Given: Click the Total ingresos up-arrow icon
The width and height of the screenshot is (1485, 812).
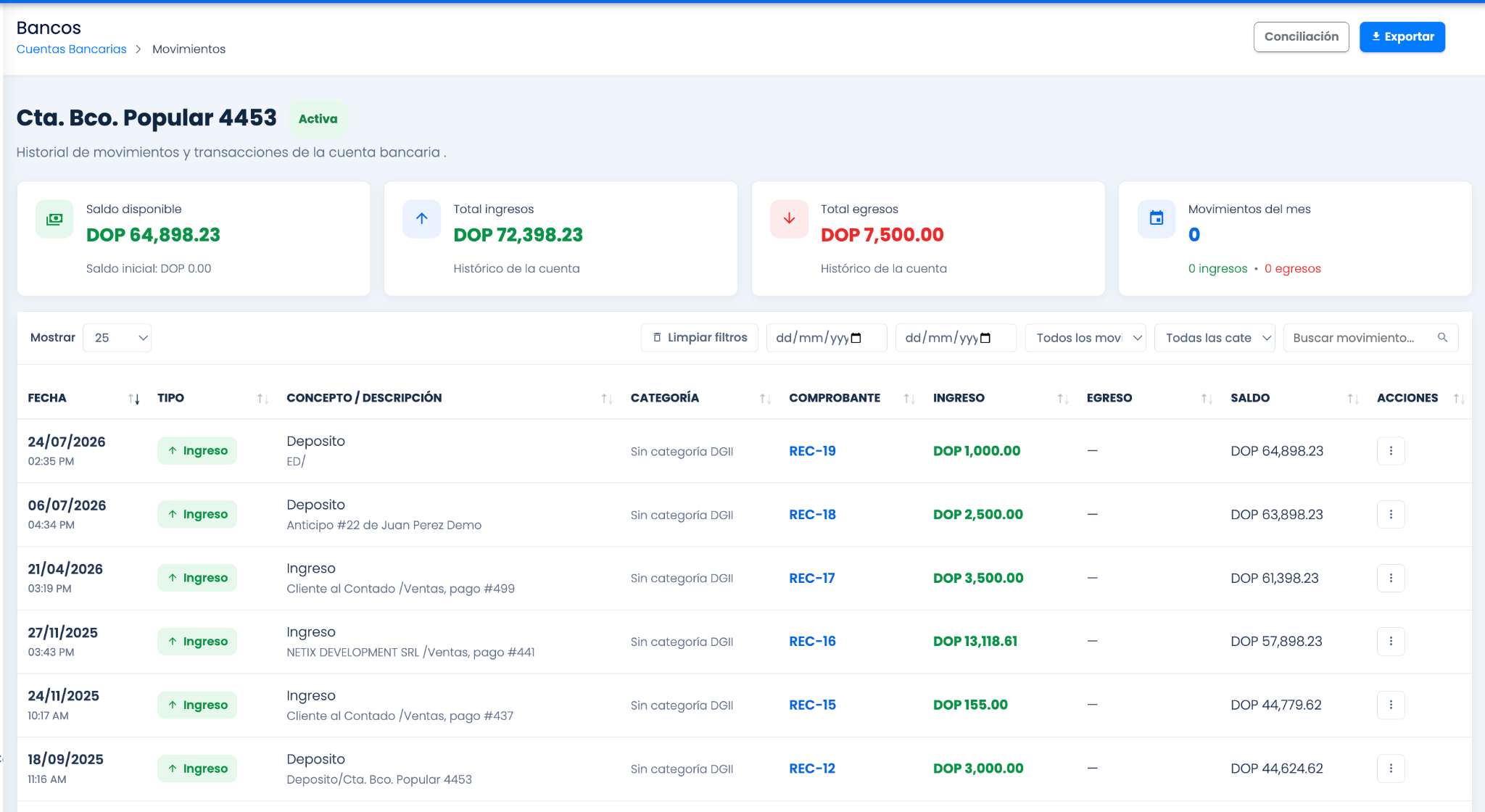Looking at the screenshot, I should coord(422,219).
